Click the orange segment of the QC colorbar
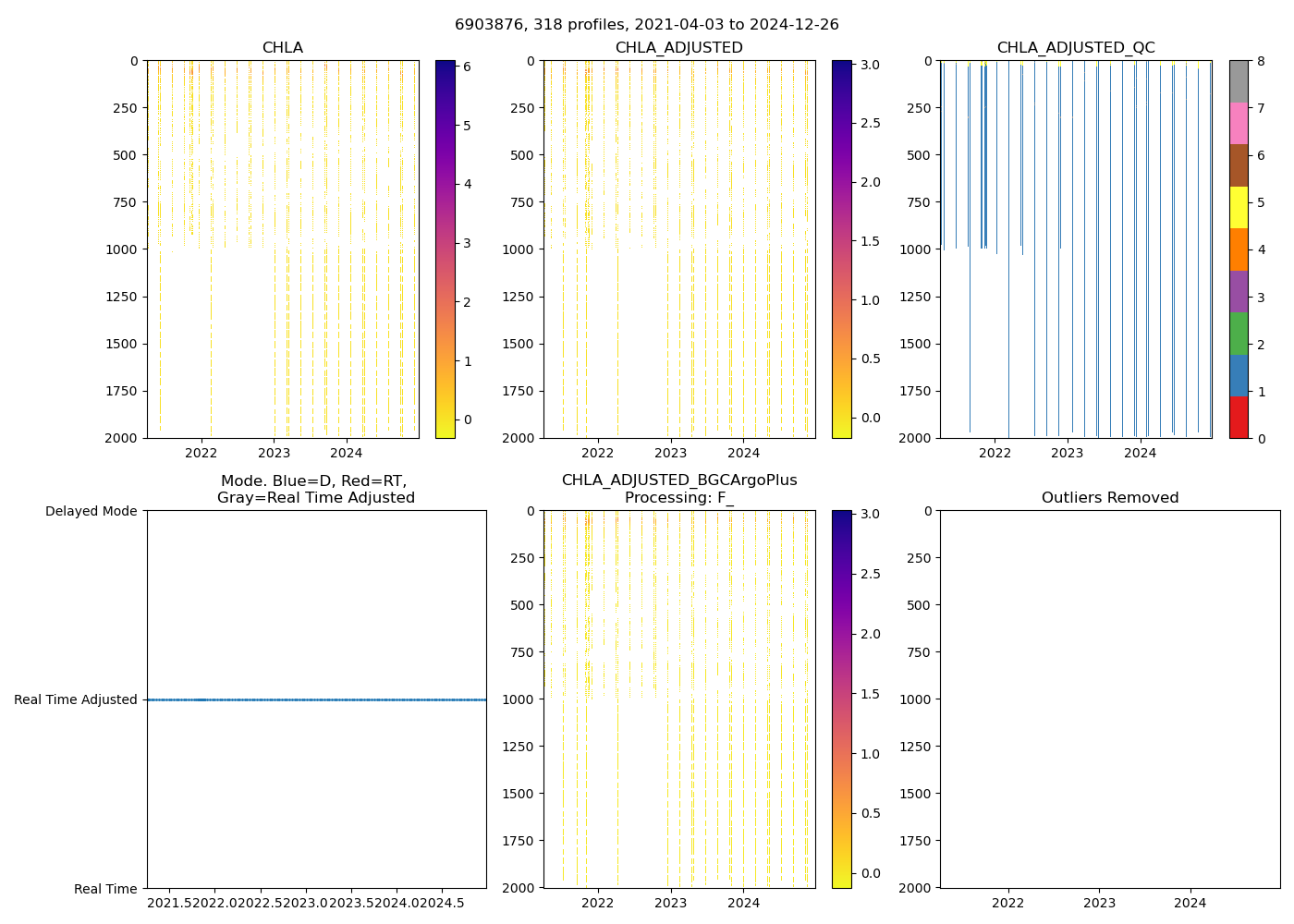Screen dimensions: 1294x924 tap(1239, 249)
